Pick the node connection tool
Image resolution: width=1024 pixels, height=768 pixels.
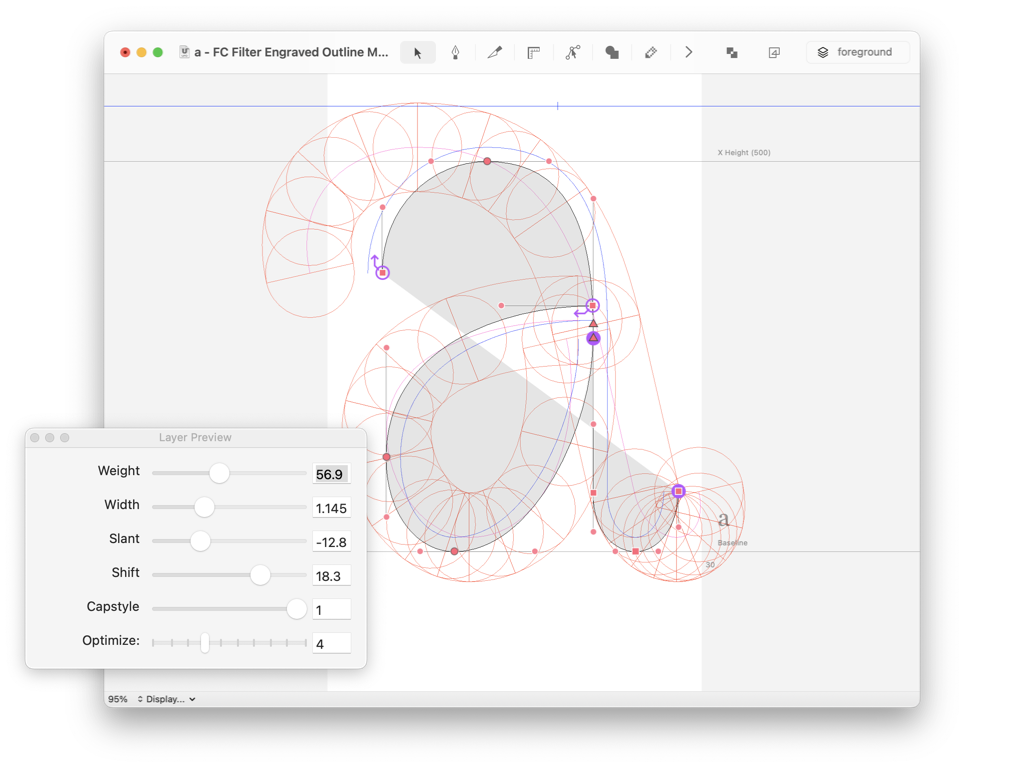tap(573, 53)
